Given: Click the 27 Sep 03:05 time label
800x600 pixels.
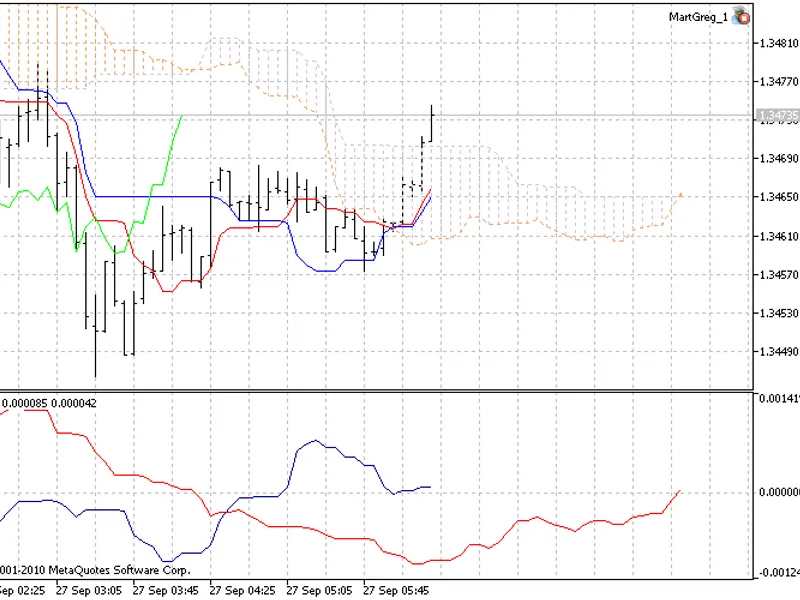Looking at the screenshot, I should click(x=89, y=591).
